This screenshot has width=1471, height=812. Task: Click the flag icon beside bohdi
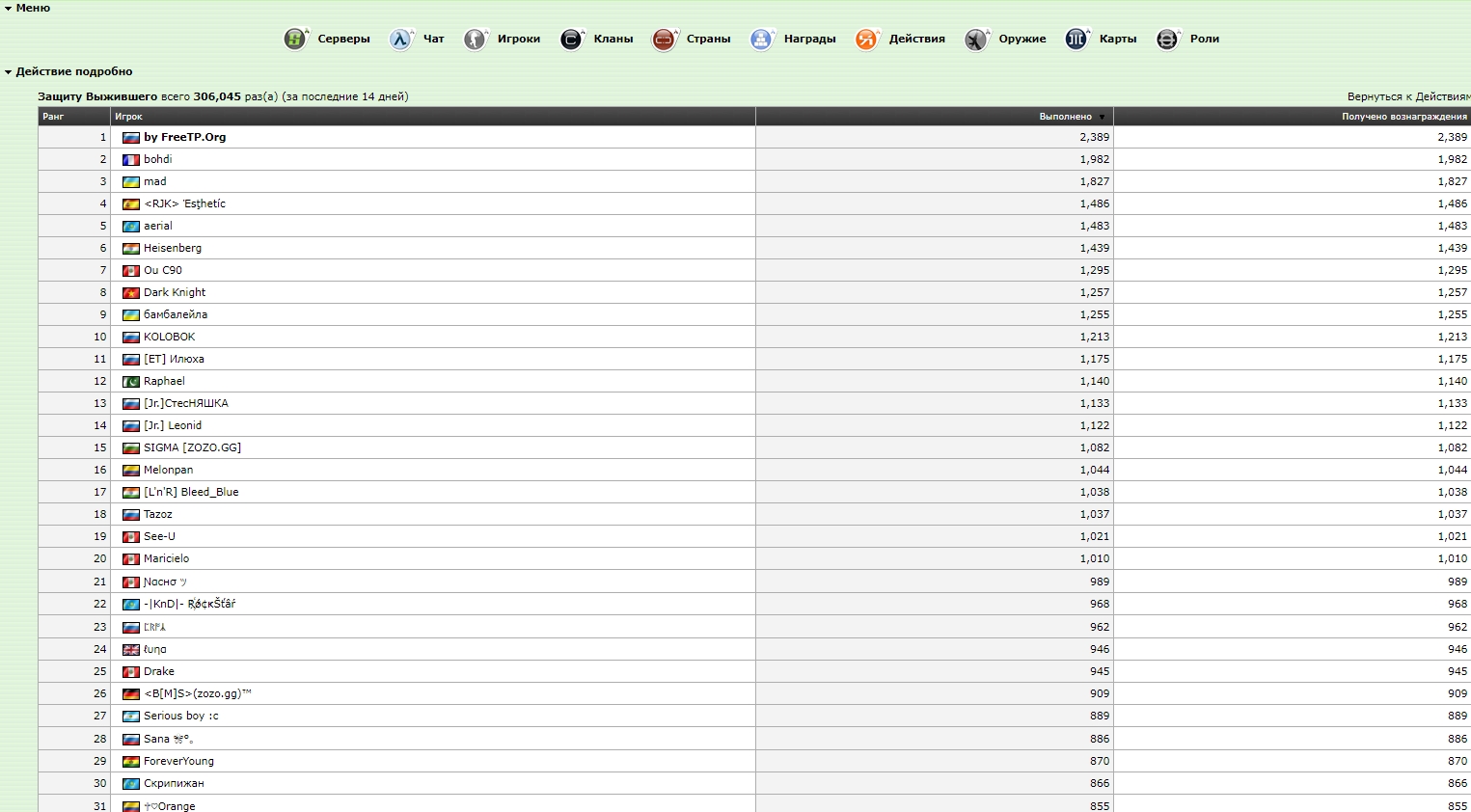pos(131,160)
